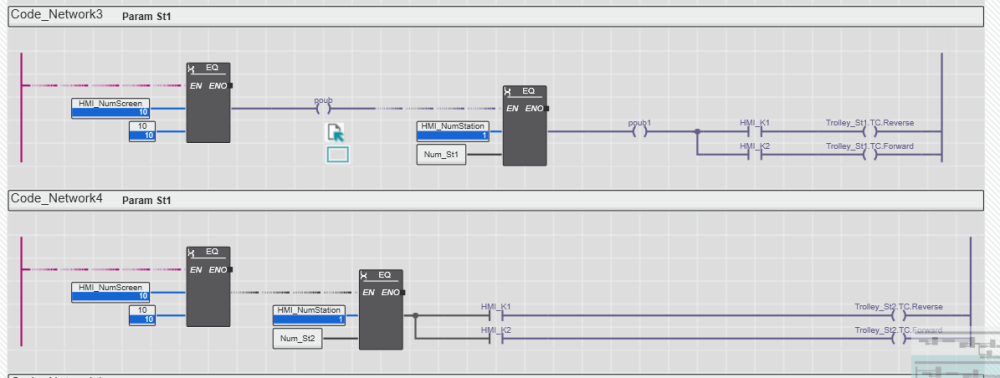
Task: Select the Trolley_St1.TC.Reverse coil
Action: 870,132
